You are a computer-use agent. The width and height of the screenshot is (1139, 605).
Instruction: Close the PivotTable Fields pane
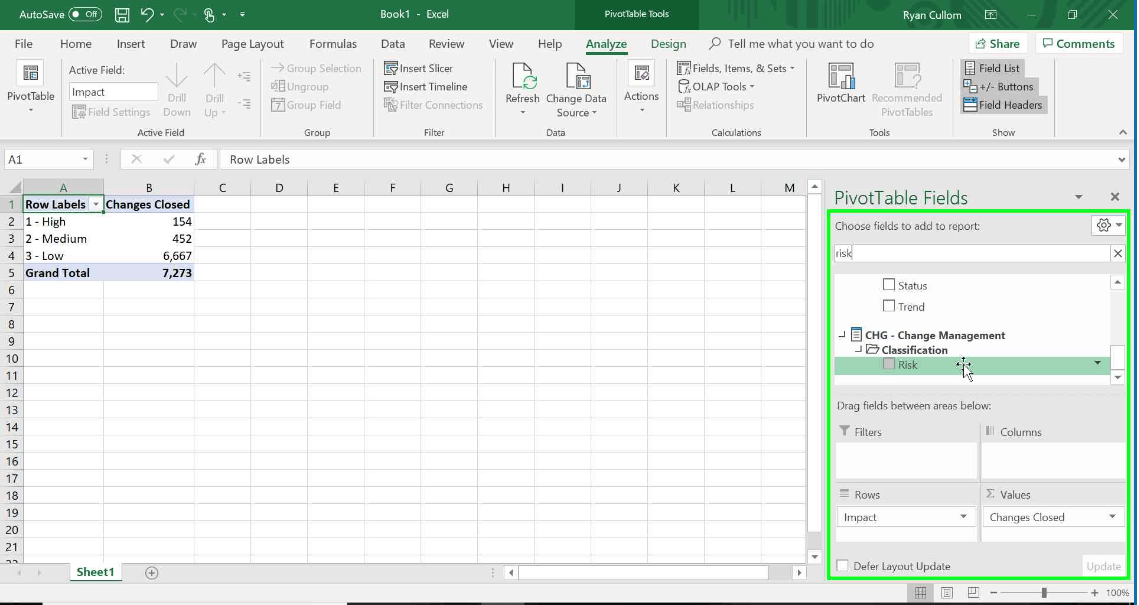coord(1115,197)
